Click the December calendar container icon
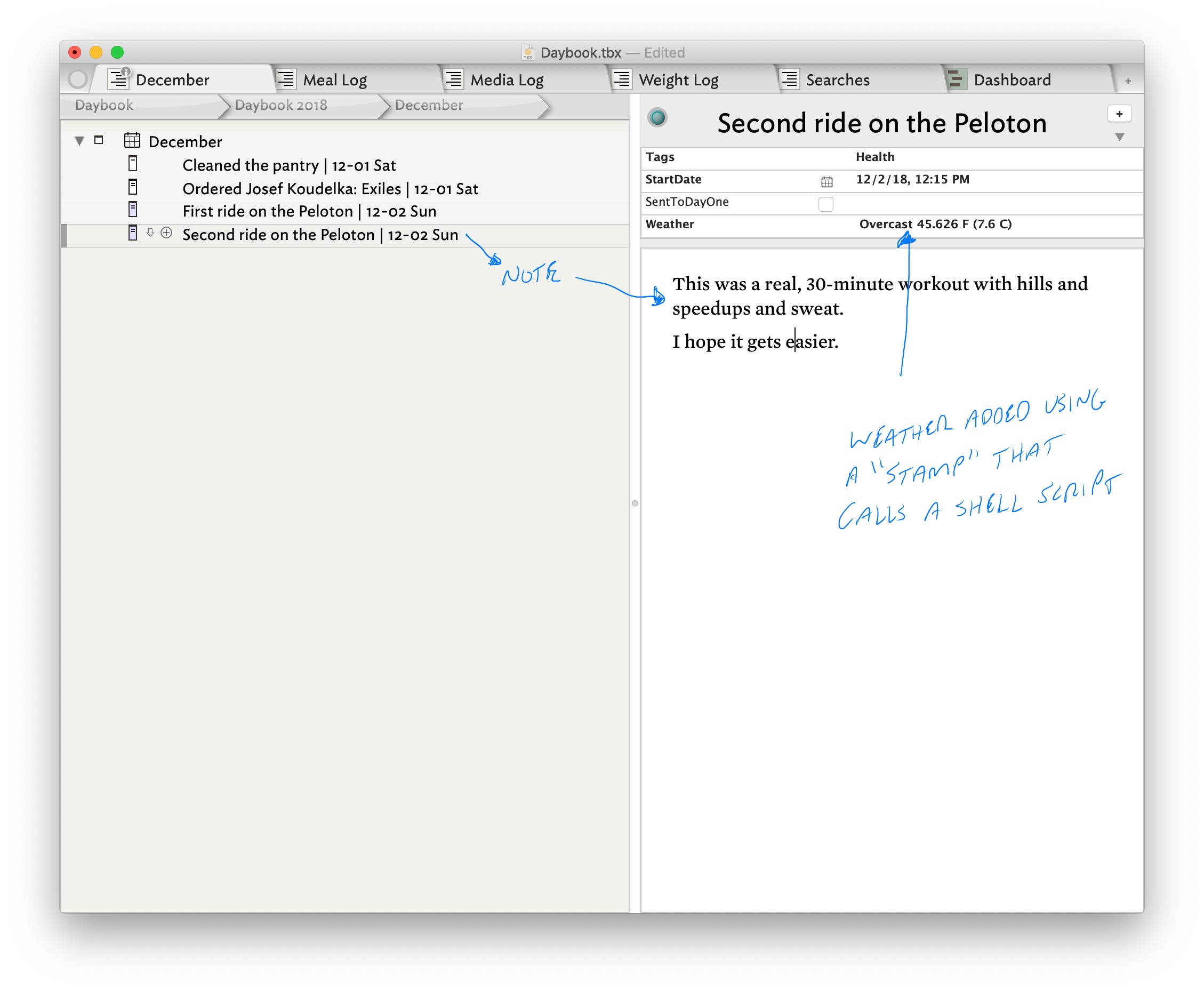This screenshot has height=992, width=1204. click(x=132, y=140)
